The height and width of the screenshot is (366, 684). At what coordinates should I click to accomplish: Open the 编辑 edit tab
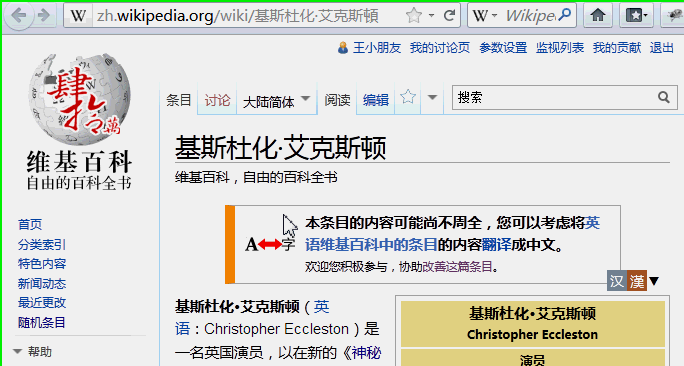pyautogui.click(x=376, y=100)
